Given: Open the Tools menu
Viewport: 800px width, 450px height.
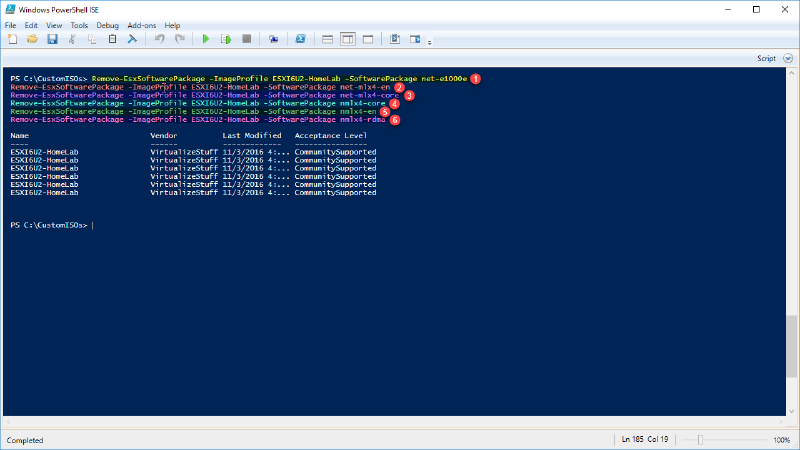Looking at the screenshot, I should pos(79,25).
